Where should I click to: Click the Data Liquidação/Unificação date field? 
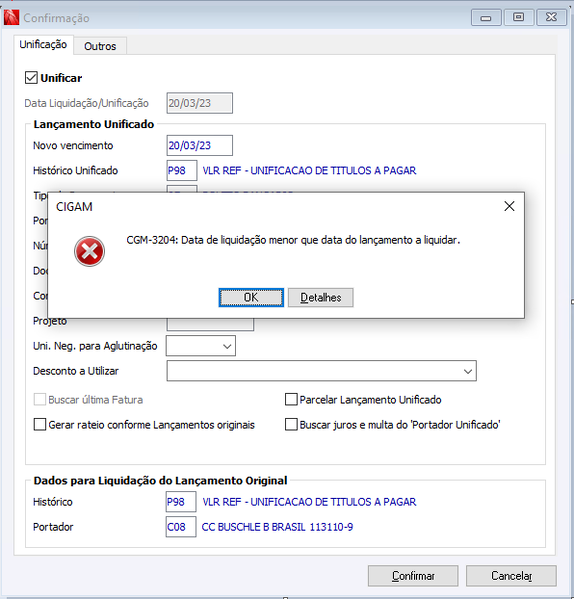(x=199, y=103)
